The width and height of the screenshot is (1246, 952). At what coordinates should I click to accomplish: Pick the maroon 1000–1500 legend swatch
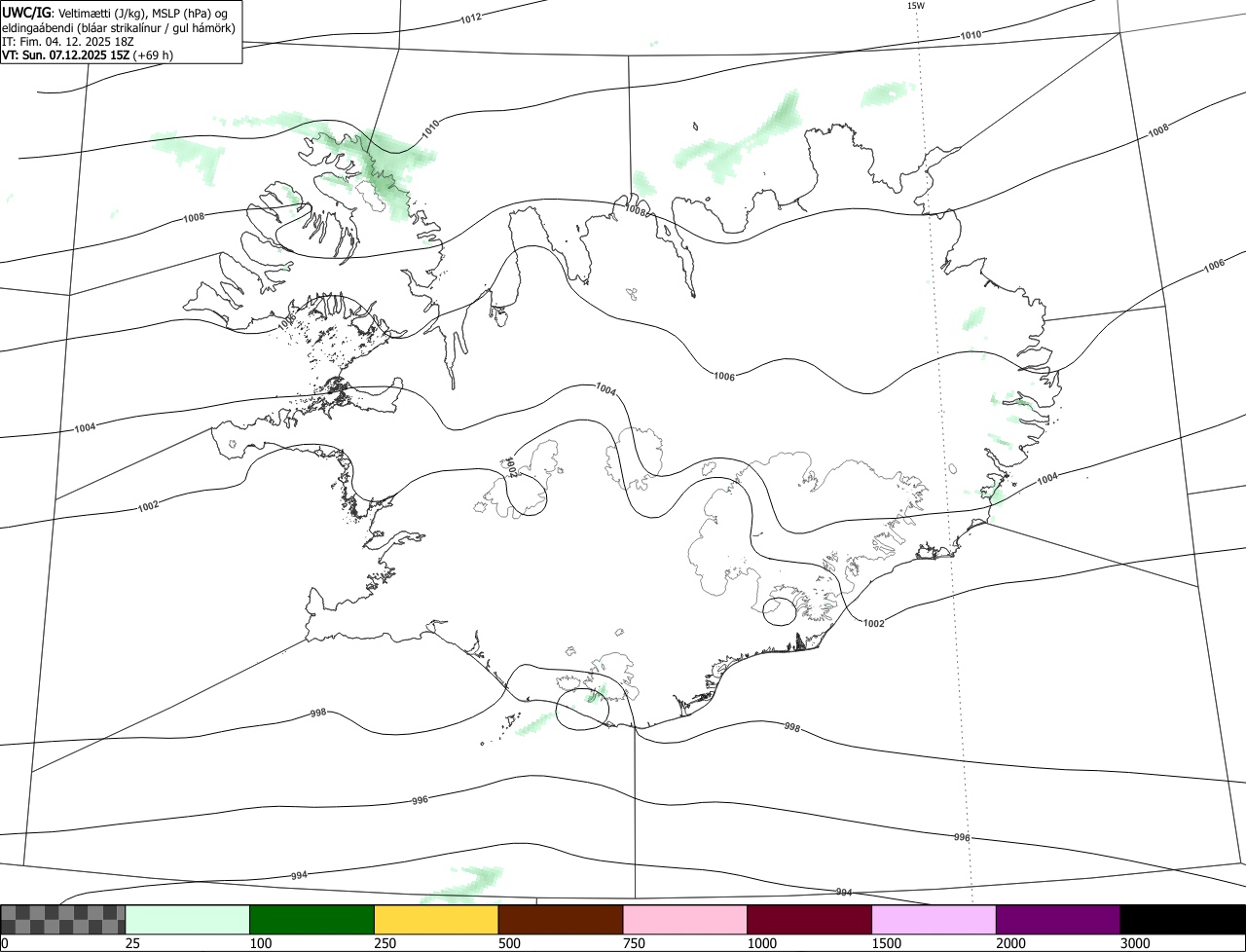click(x=810, y=920)
